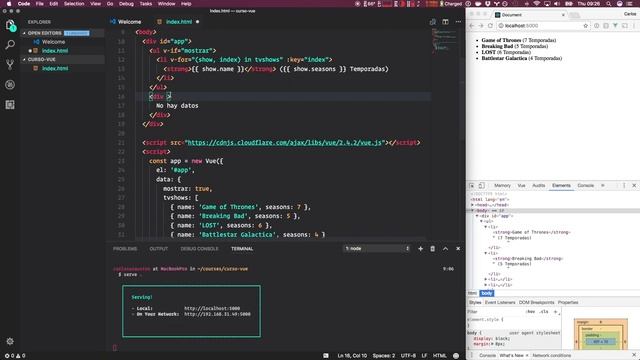Image resolution: width=640 pixels, height=360 pixels.
Task: Kill the terminal with the trash icon
Action: click(x=433, y=249)
